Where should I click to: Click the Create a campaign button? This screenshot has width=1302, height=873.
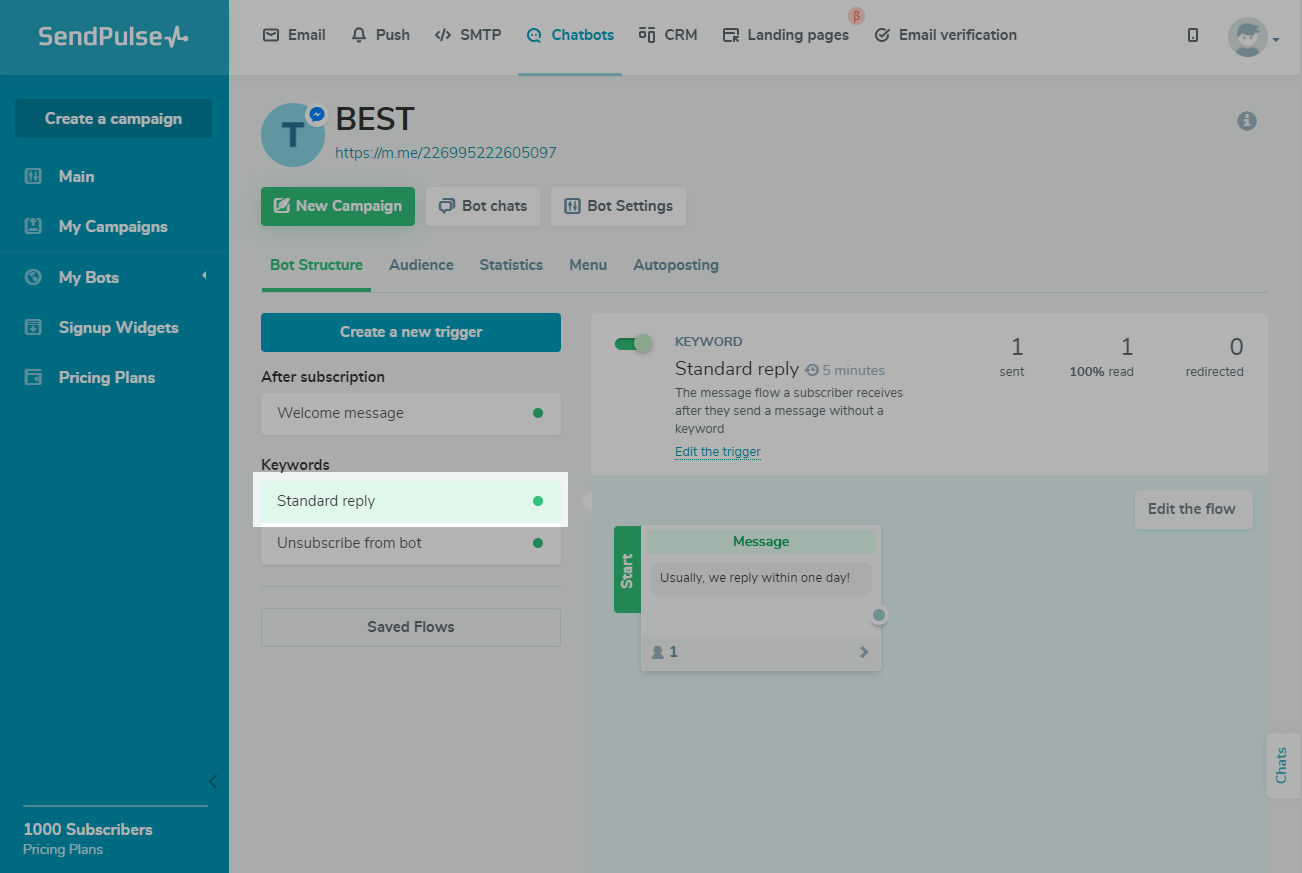click(113, 118)
